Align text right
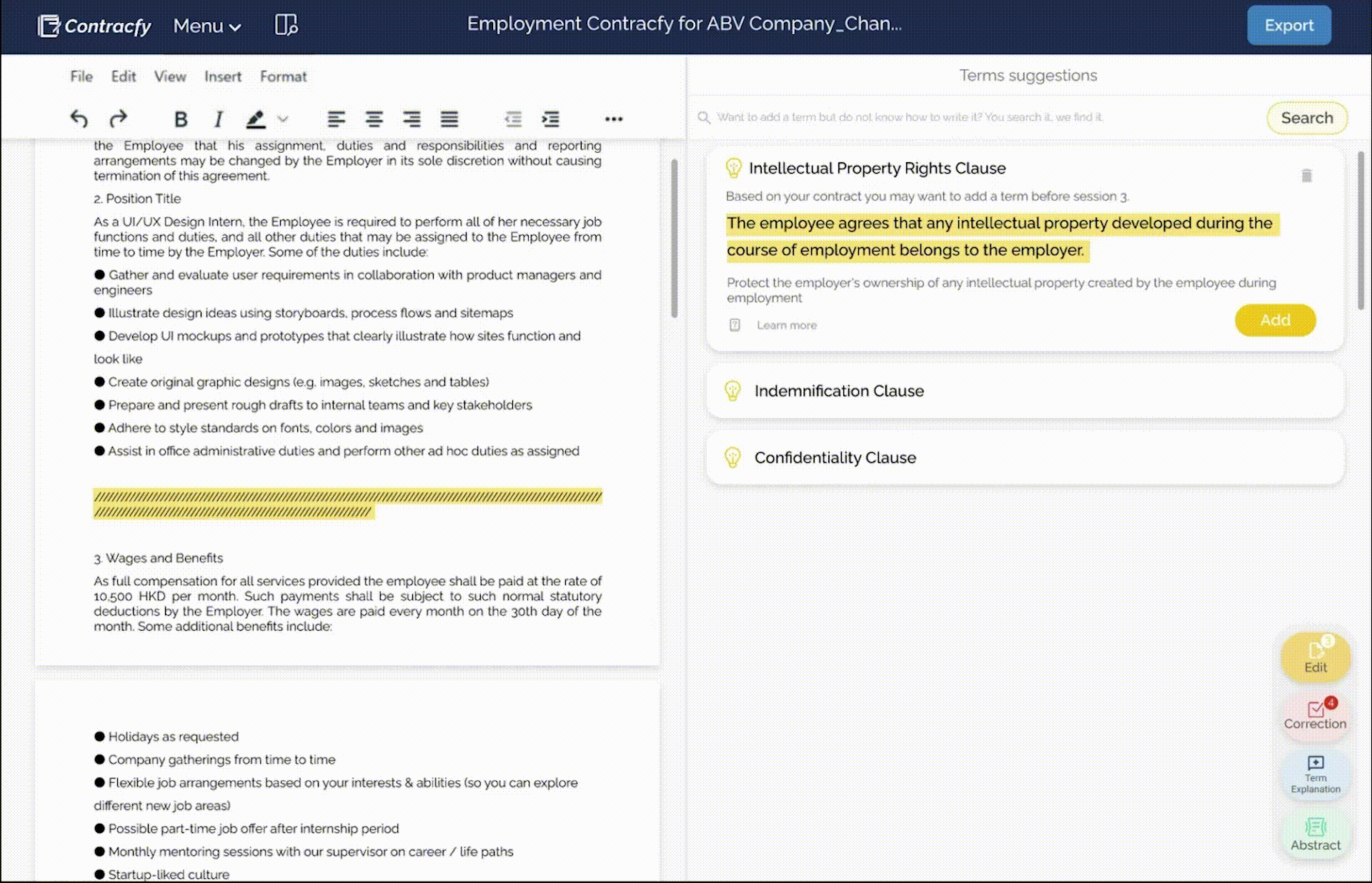Screen dimensions: 1372x883 [x=412, y=119]
